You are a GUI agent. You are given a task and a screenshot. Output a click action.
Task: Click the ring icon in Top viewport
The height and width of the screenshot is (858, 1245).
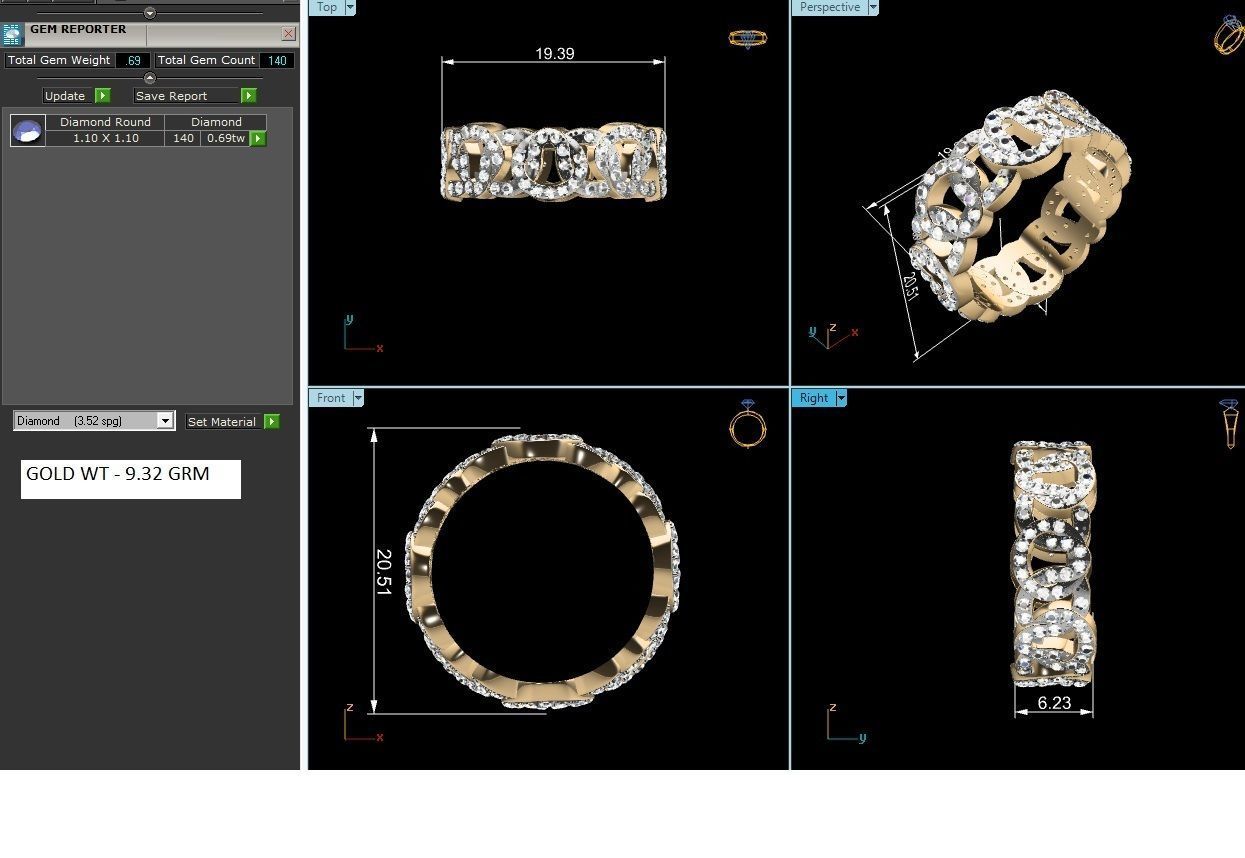(x=747, y=39)
